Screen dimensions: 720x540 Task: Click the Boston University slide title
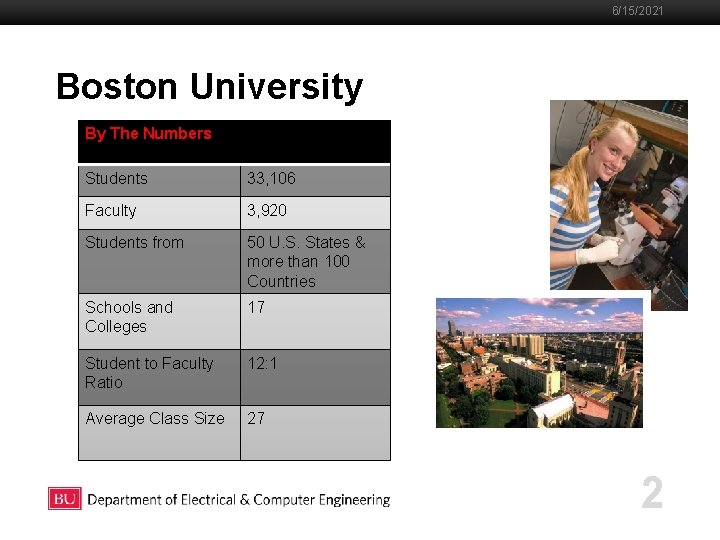(x=209, y=87)
